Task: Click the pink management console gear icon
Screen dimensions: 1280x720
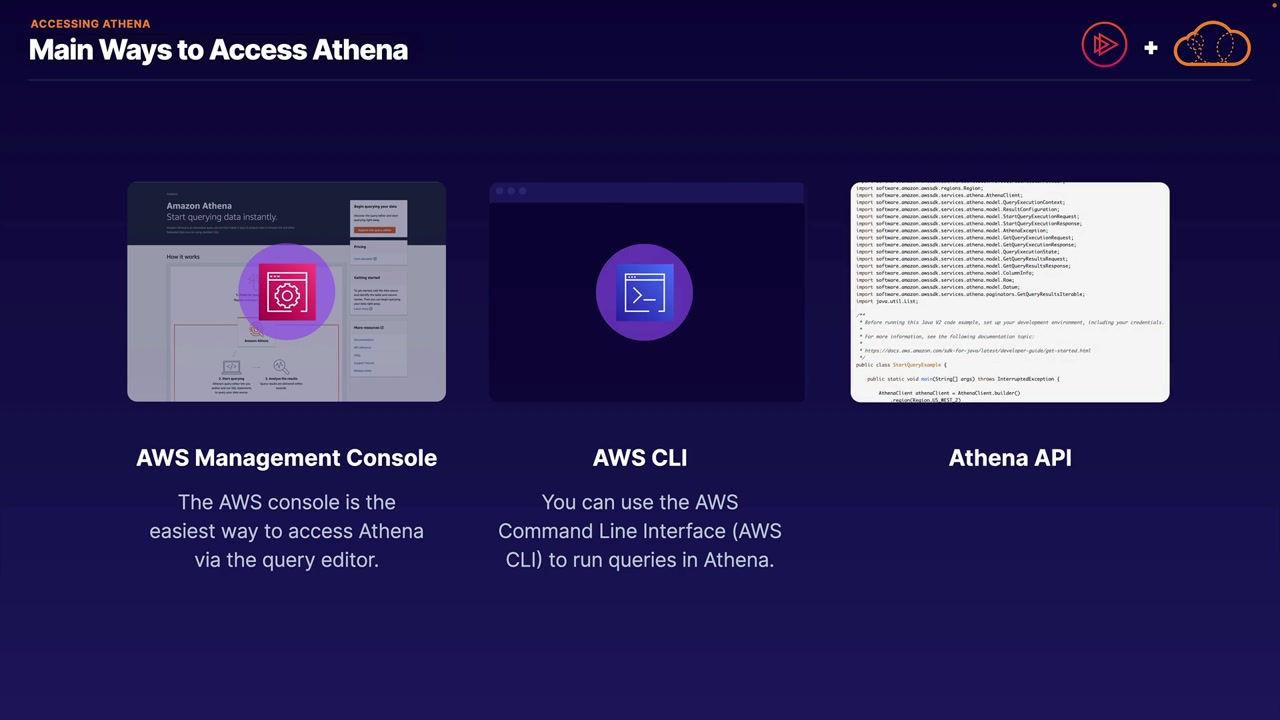Action: [287, 293]
